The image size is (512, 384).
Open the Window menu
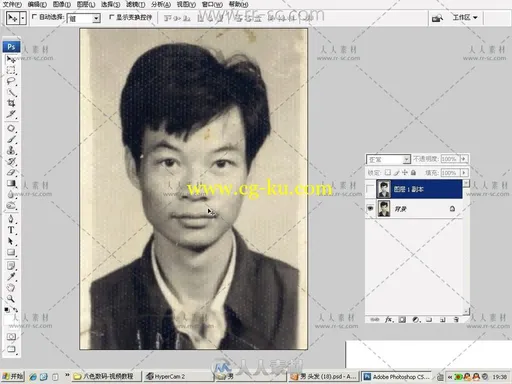point(212,4)
